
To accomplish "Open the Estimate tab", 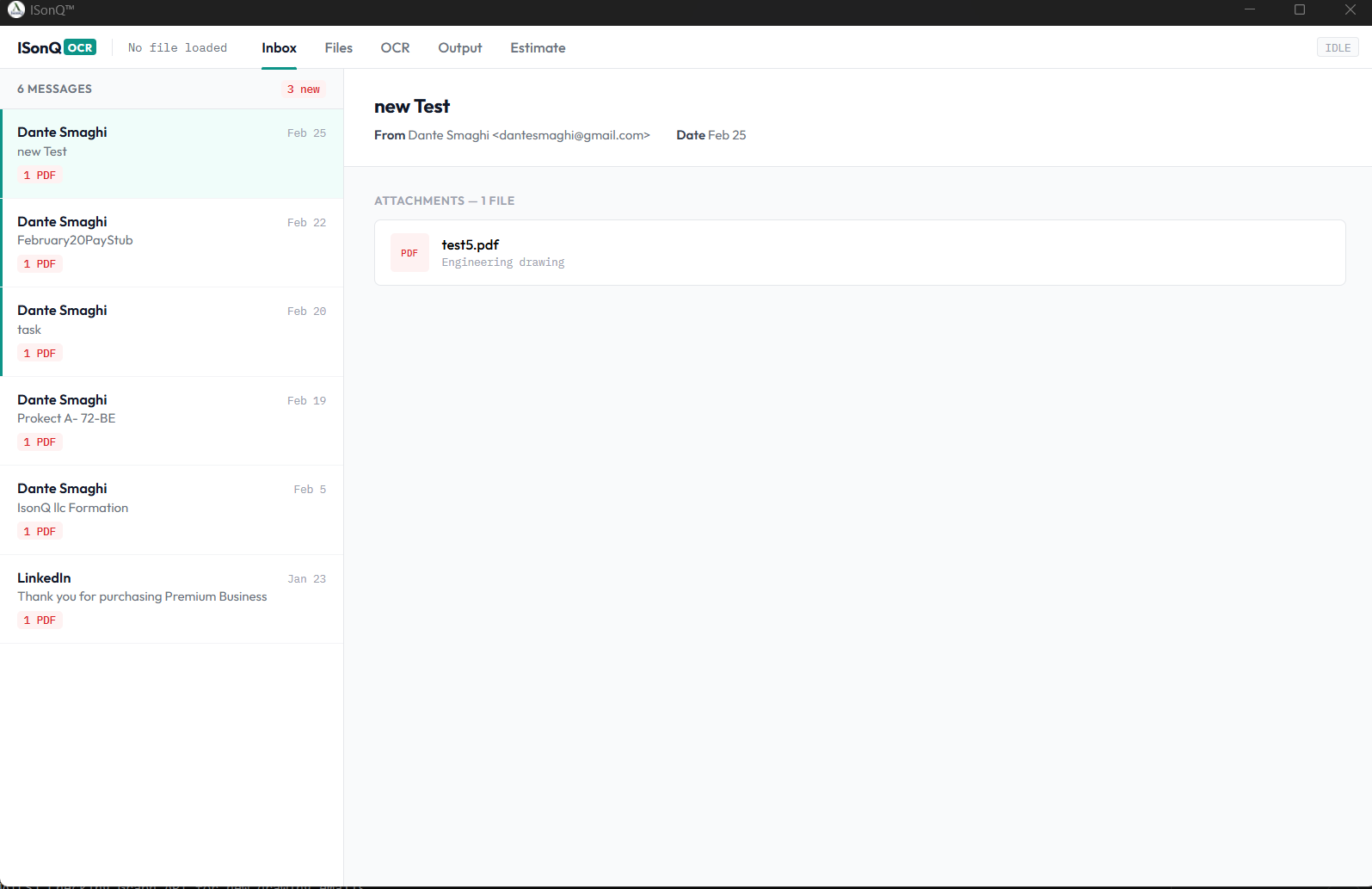I will pos(538,48).
